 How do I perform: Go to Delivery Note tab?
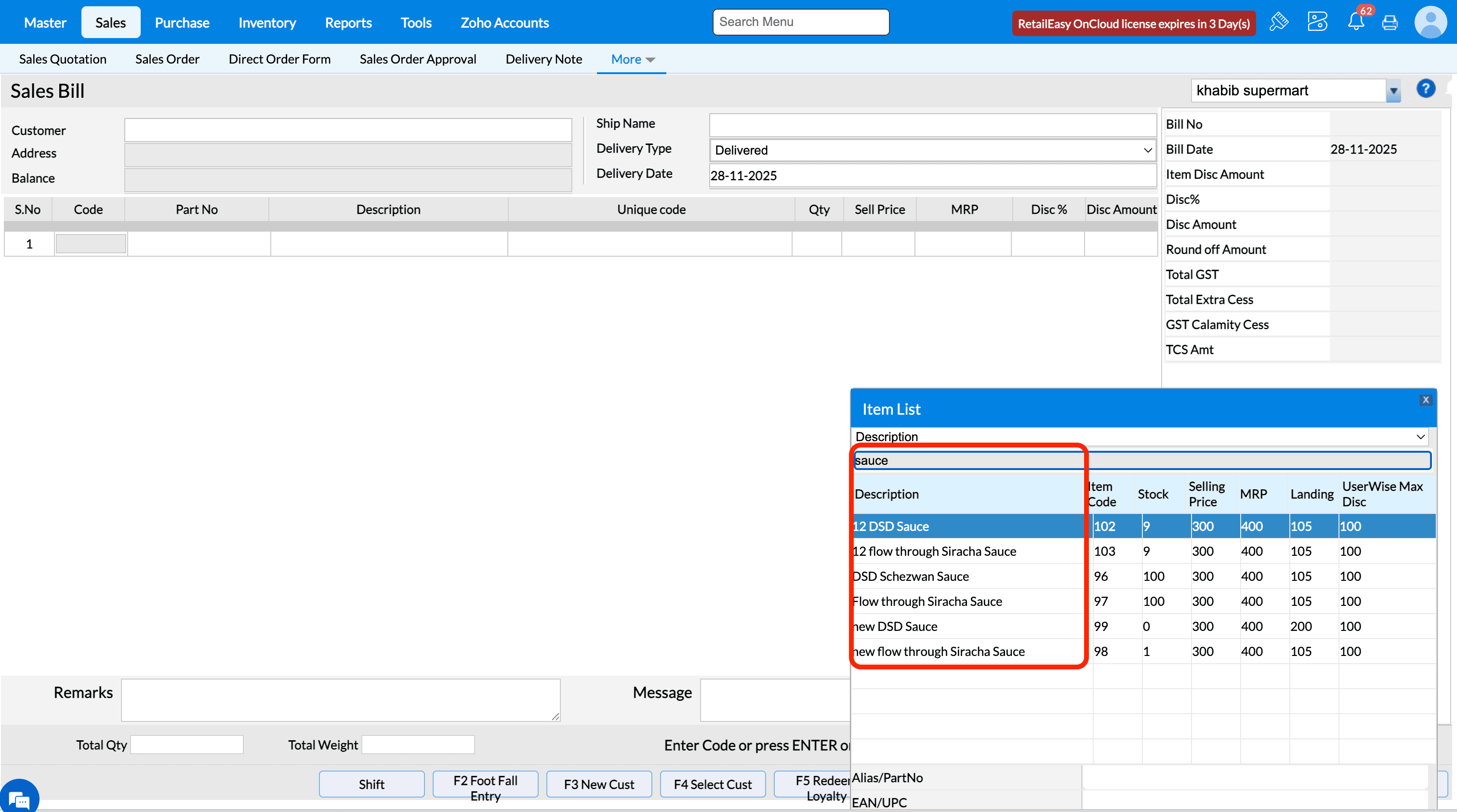pyautogui.click(x=543, y=59)
